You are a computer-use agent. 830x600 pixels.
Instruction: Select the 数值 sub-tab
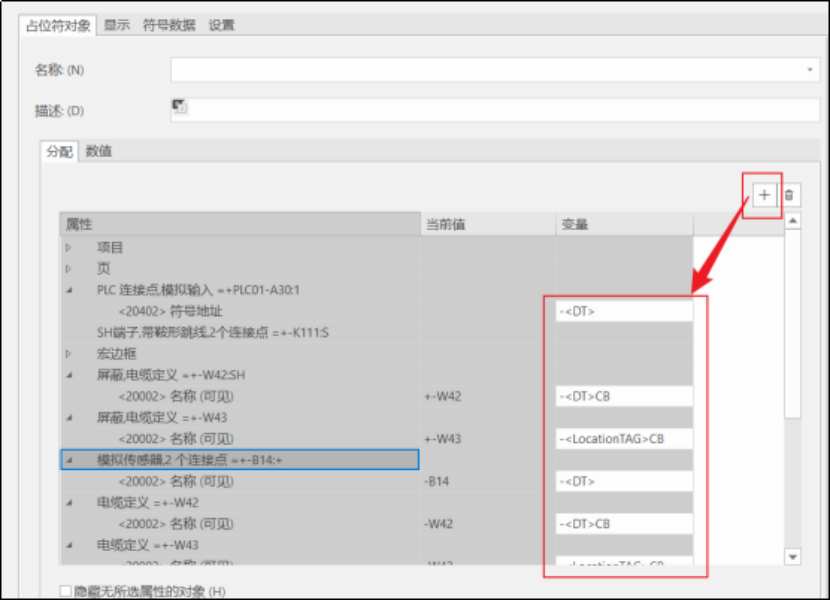pyautogui.click(x=99, y=151)
